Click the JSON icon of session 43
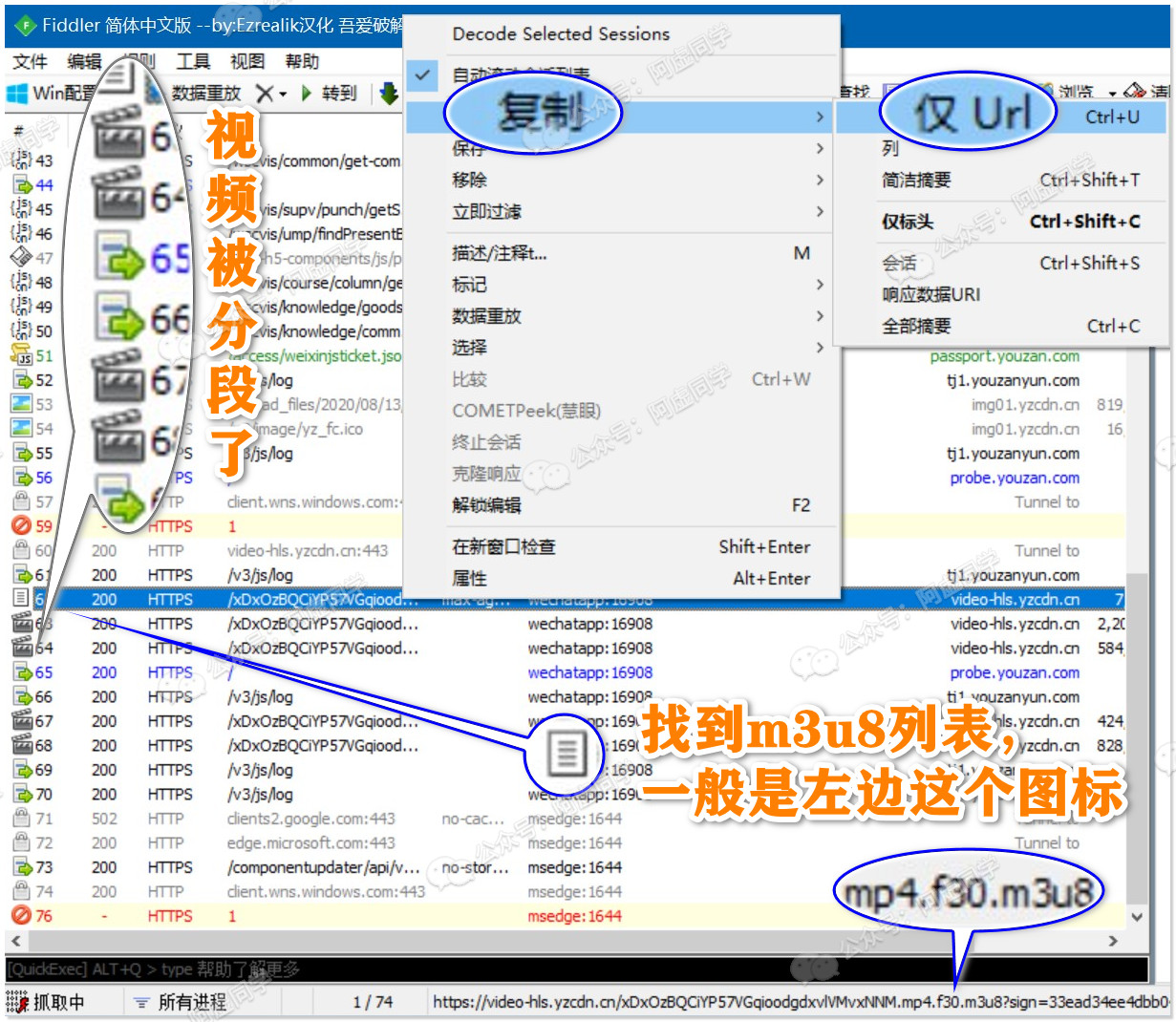The height and width of the screenshot is (1022, 1176). (21, 160)
